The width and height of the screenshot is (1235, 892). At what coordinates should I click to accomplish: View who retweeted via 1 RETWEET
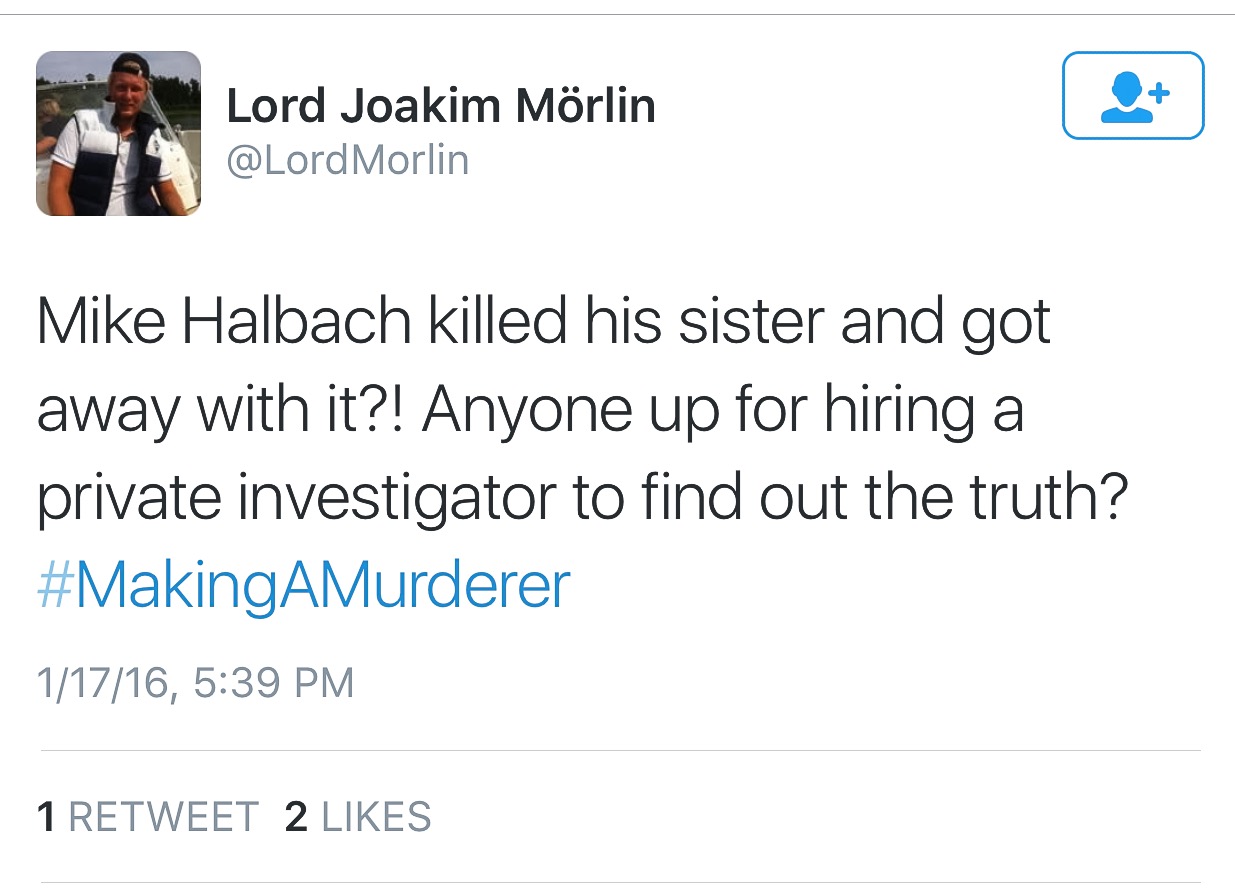click(x=147, y=817)
